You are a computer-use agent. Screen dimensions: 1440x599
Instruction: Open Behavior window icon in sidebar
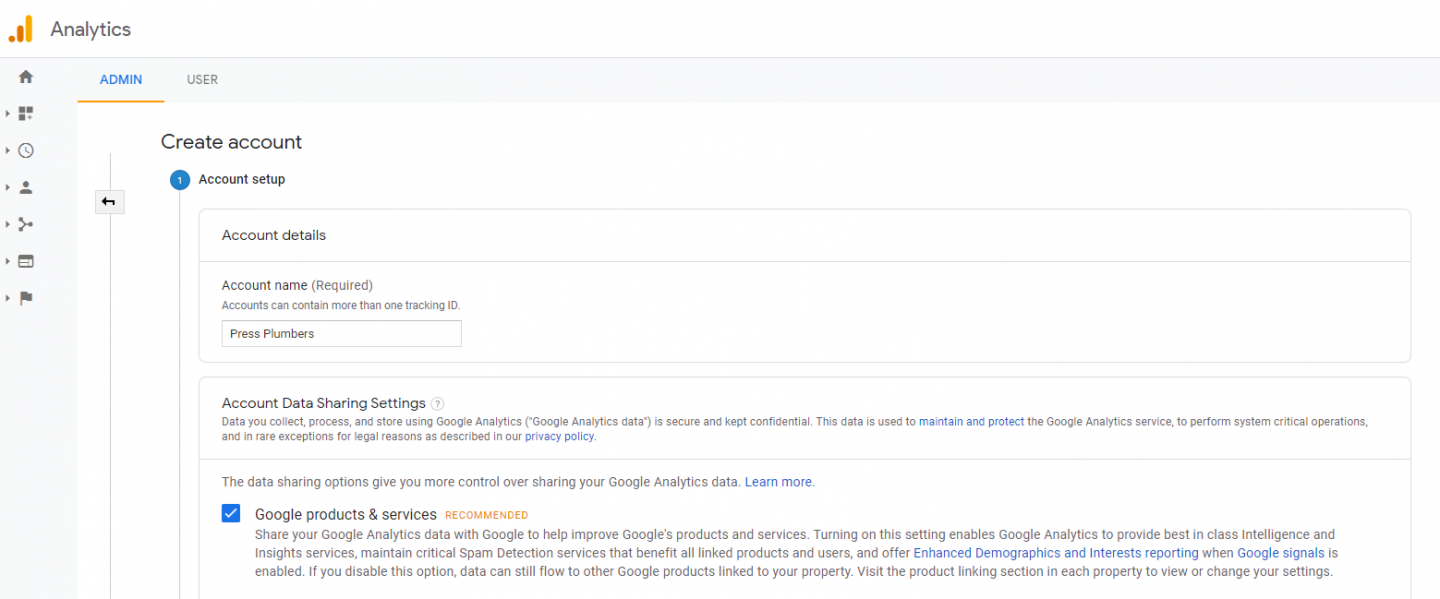point(26,261)
